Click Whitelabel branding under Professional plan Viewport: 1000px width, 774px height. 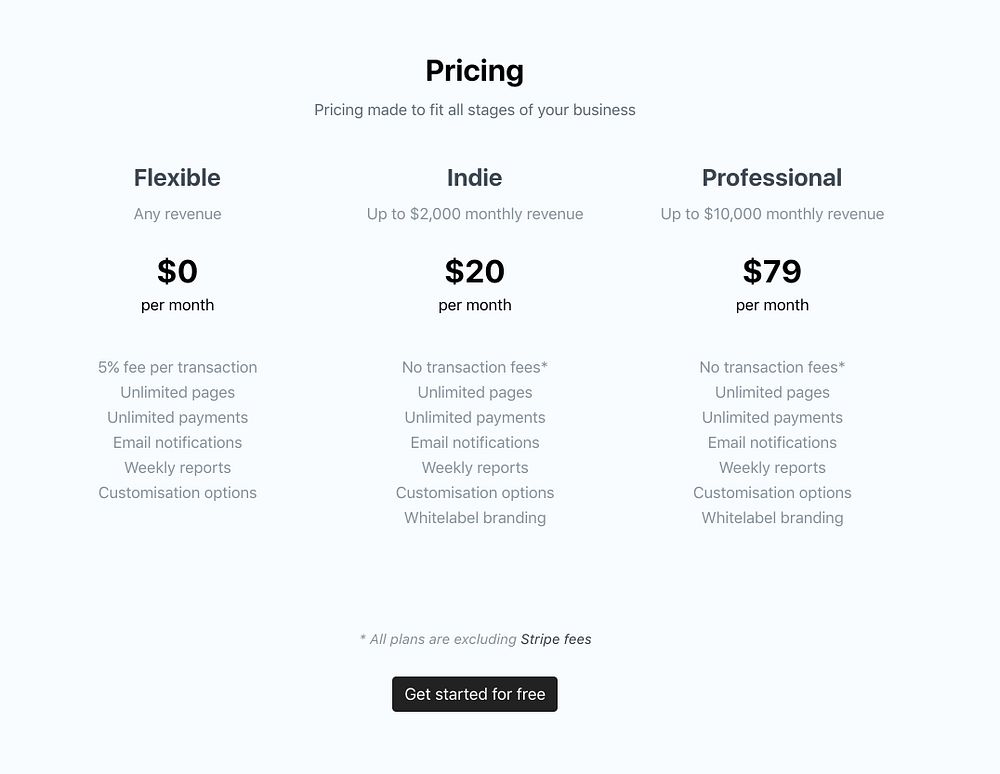click(771, 518)
